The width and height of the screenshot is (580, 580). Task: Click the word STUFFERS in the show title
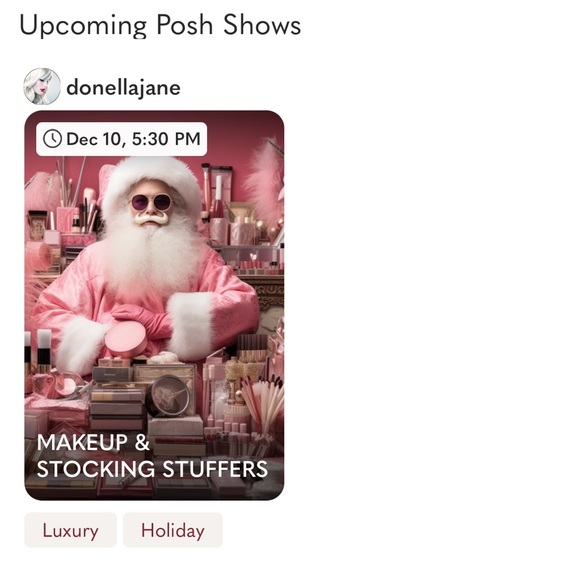tap(215, 469)
